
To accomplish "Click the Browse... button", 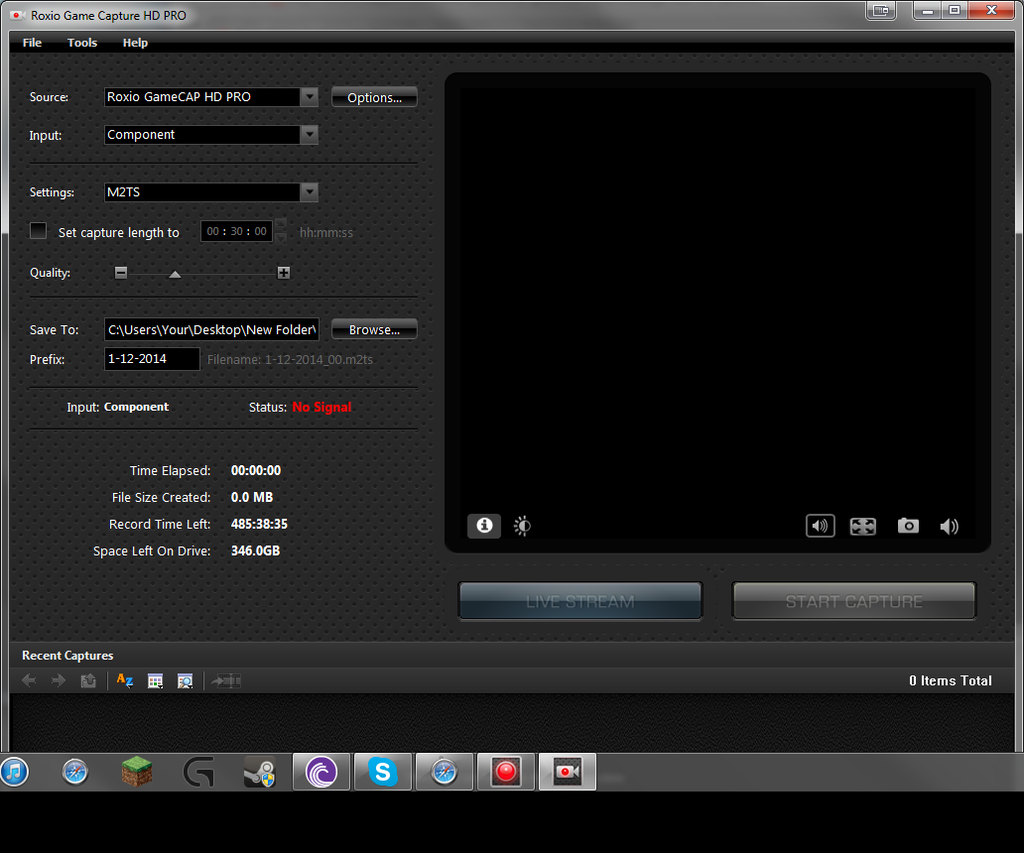I will pyautogui.click(x=374, y=329).
